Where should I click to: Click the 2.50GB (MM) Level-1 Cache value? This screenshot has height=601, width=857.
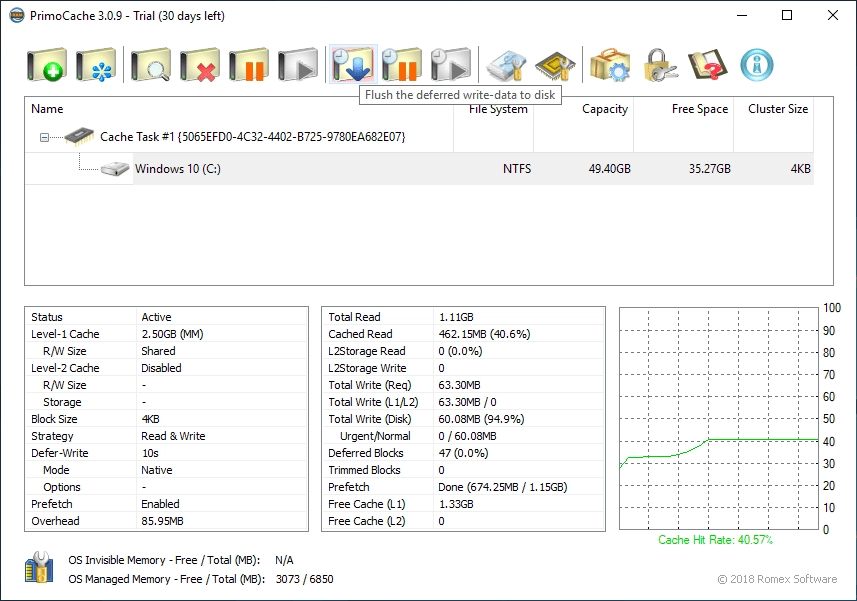(x=172, y=334)
